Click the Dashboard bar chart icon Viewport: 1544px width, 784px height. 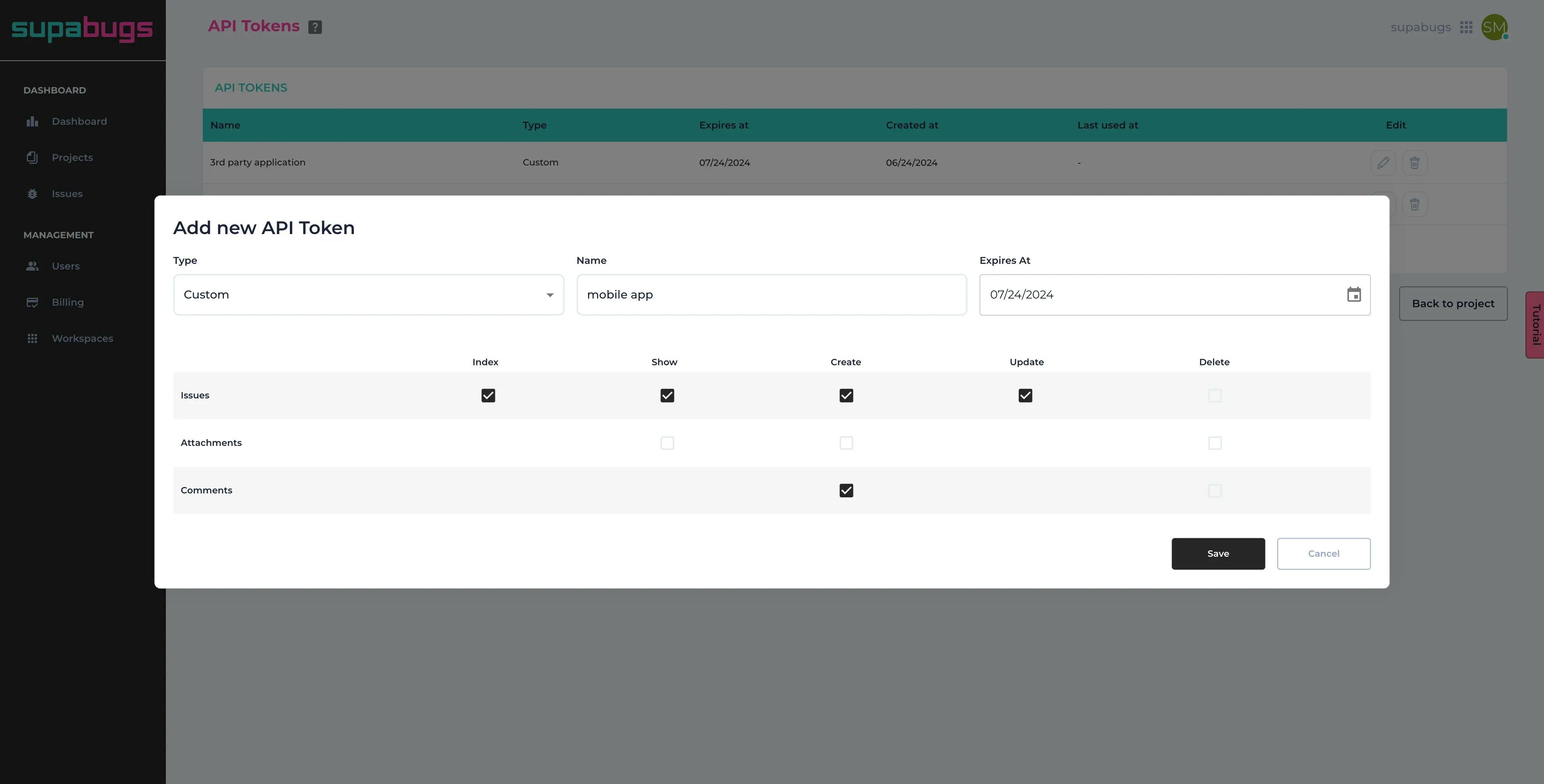32,122
